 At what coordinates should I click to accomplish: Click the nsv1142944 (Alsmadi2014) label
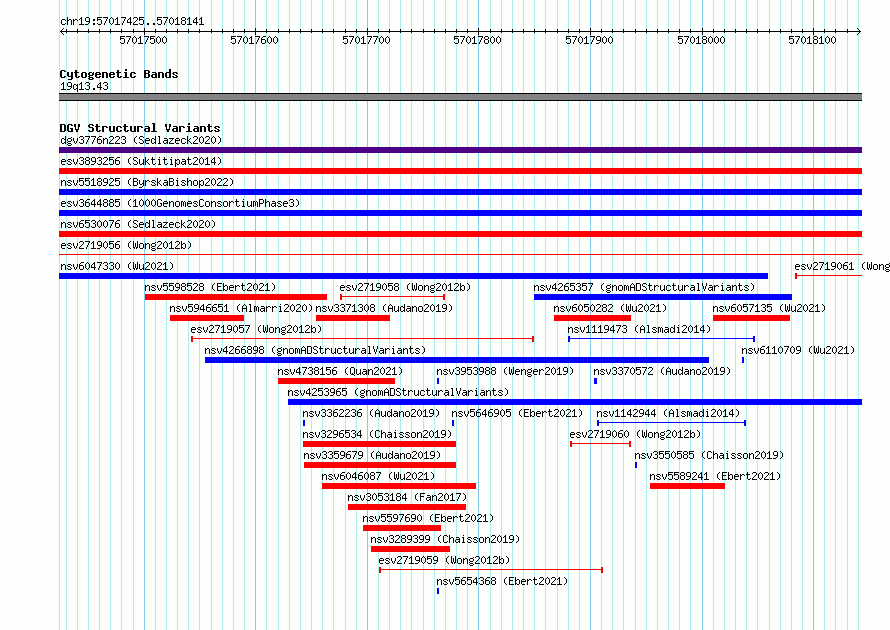tap(668, 413)
